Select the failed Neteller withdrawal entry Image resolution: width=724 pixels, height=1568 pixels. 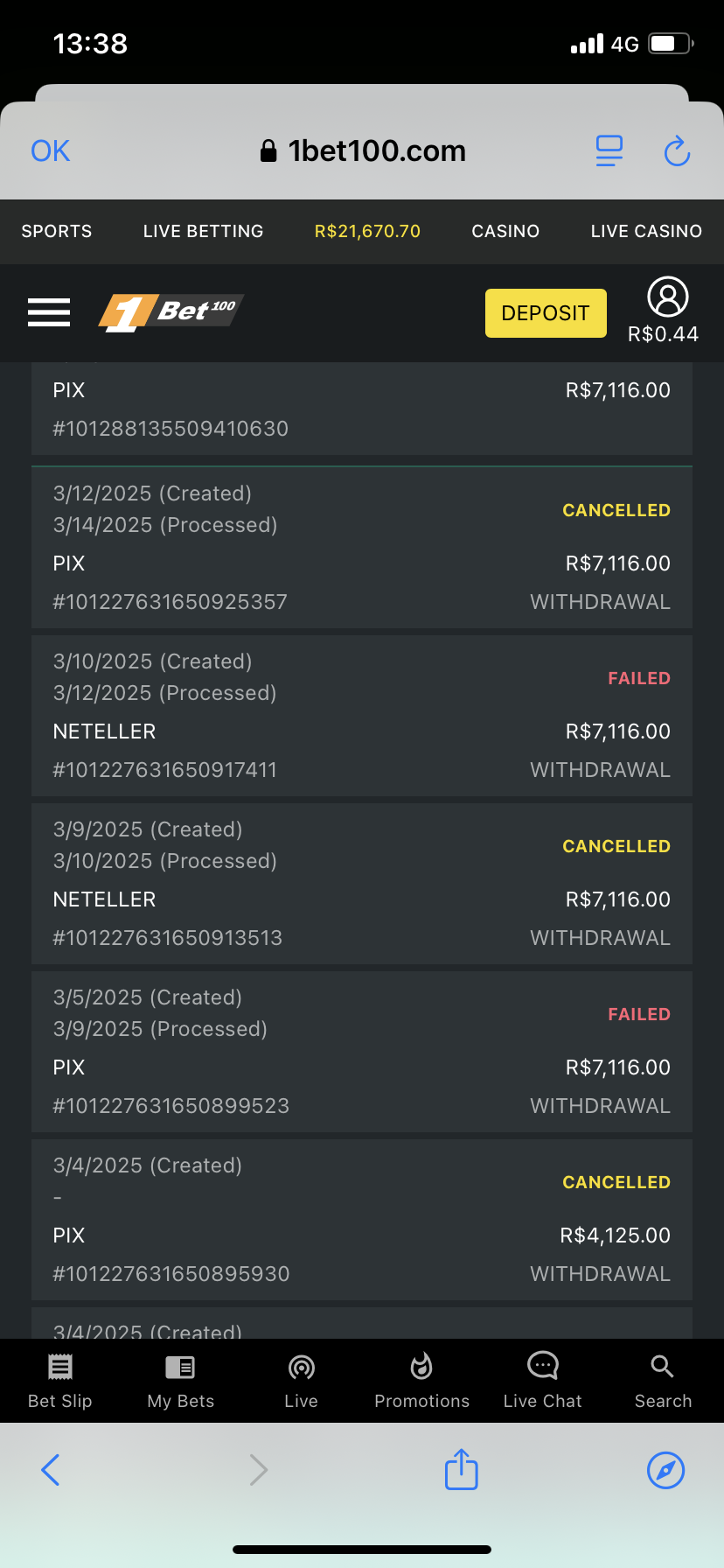pyautogui.click(x=361, y=716)
